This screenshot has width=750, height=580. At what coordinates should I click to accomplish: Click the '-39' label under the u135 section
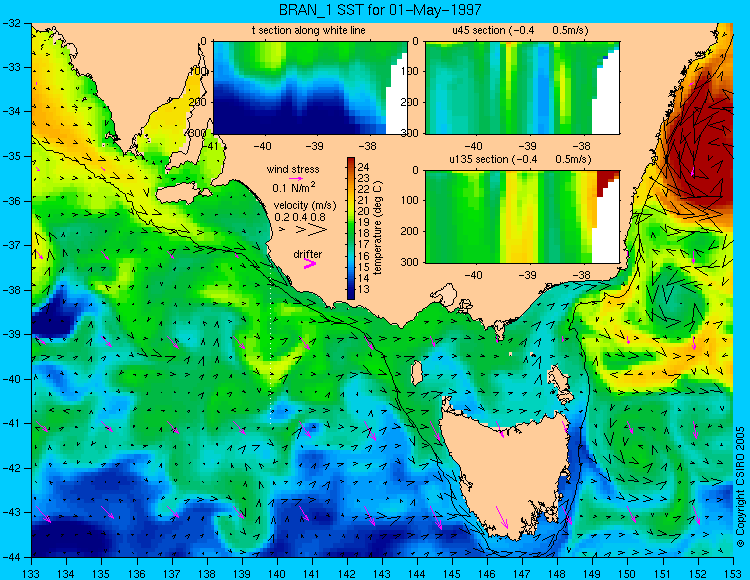tap(527, 275)
